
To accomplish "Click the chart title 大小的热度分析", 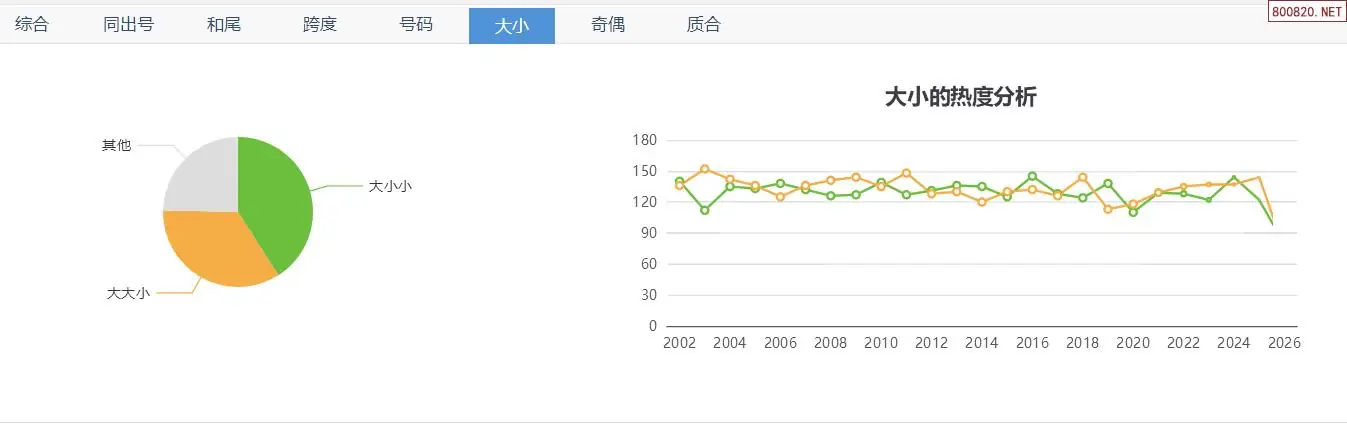I will [960, 97].
